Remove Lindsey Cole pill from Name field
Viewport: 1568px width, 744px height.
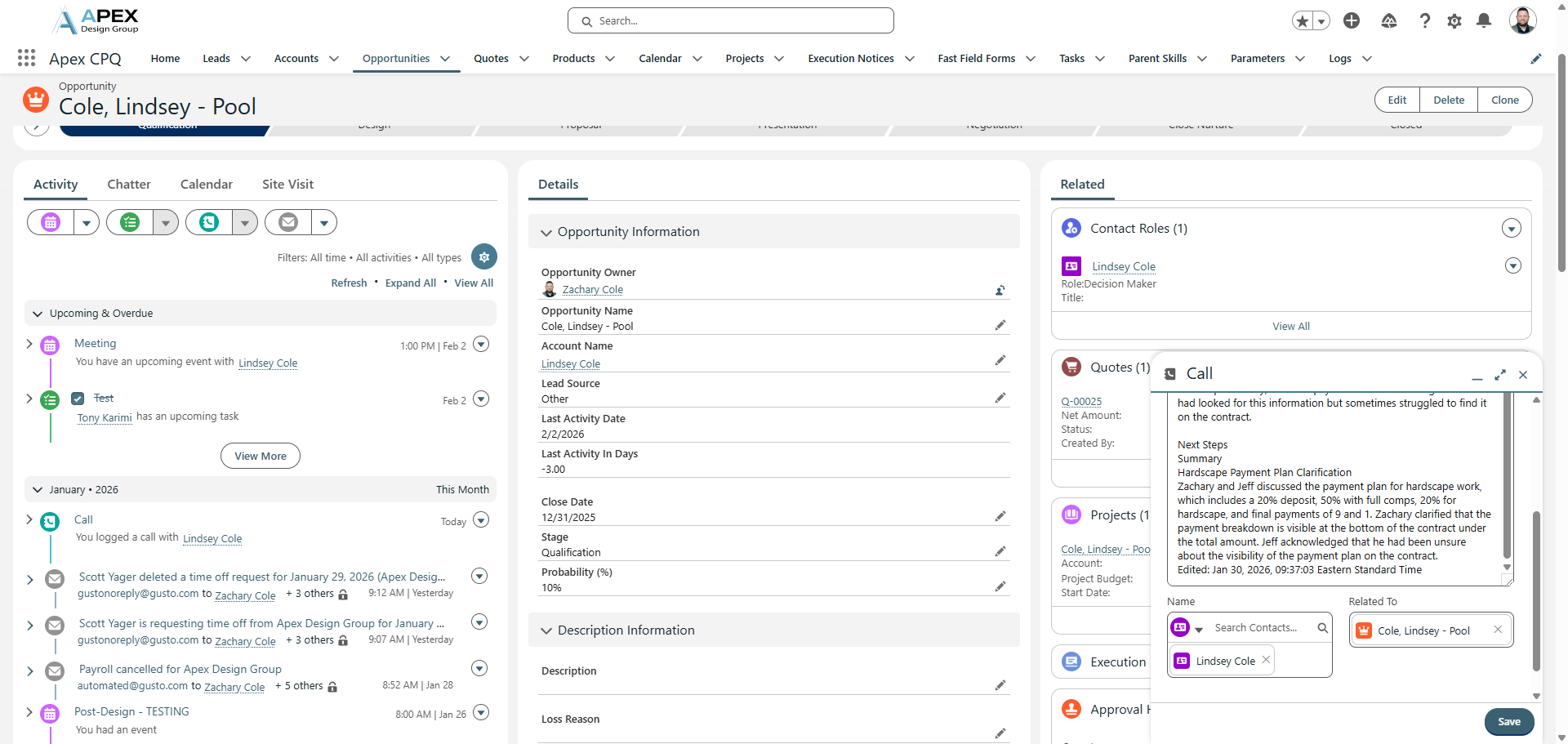(1266, 660)
